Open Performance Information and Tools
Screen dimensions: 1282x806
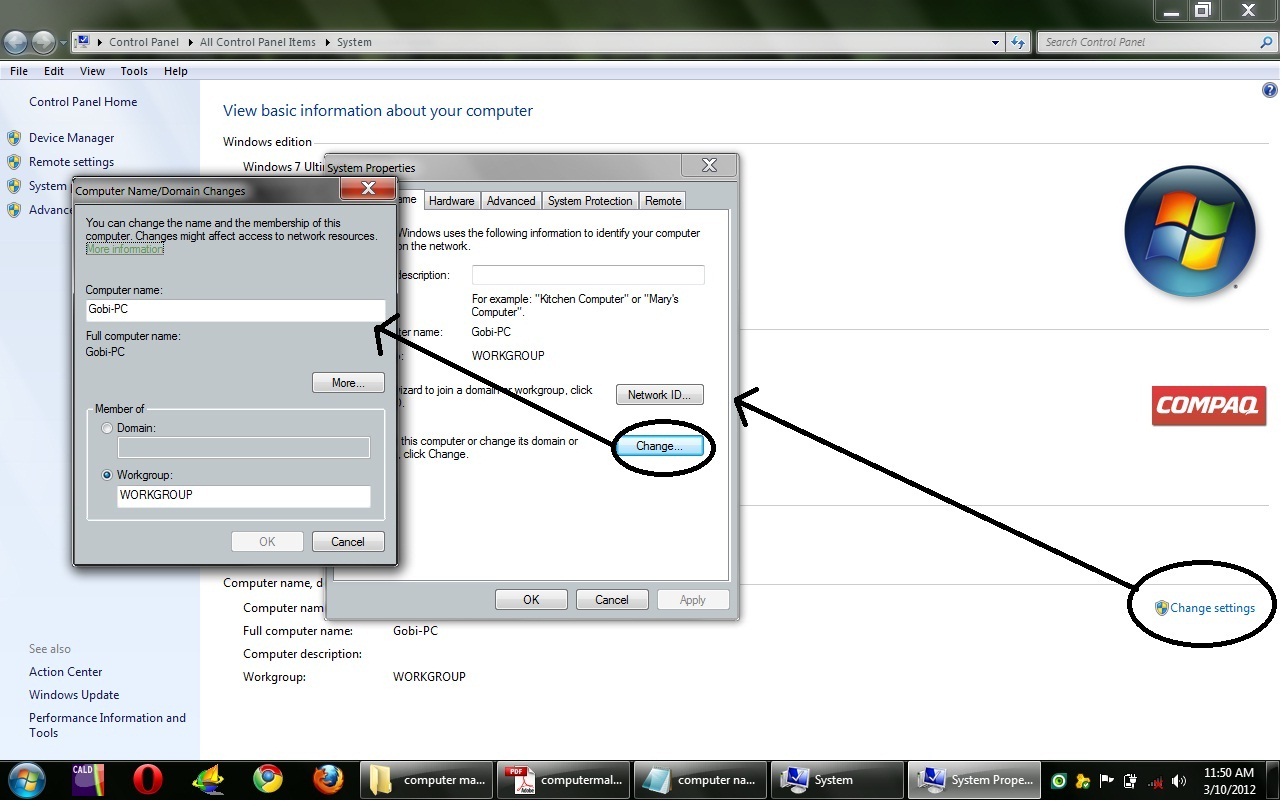pos(107,725)
